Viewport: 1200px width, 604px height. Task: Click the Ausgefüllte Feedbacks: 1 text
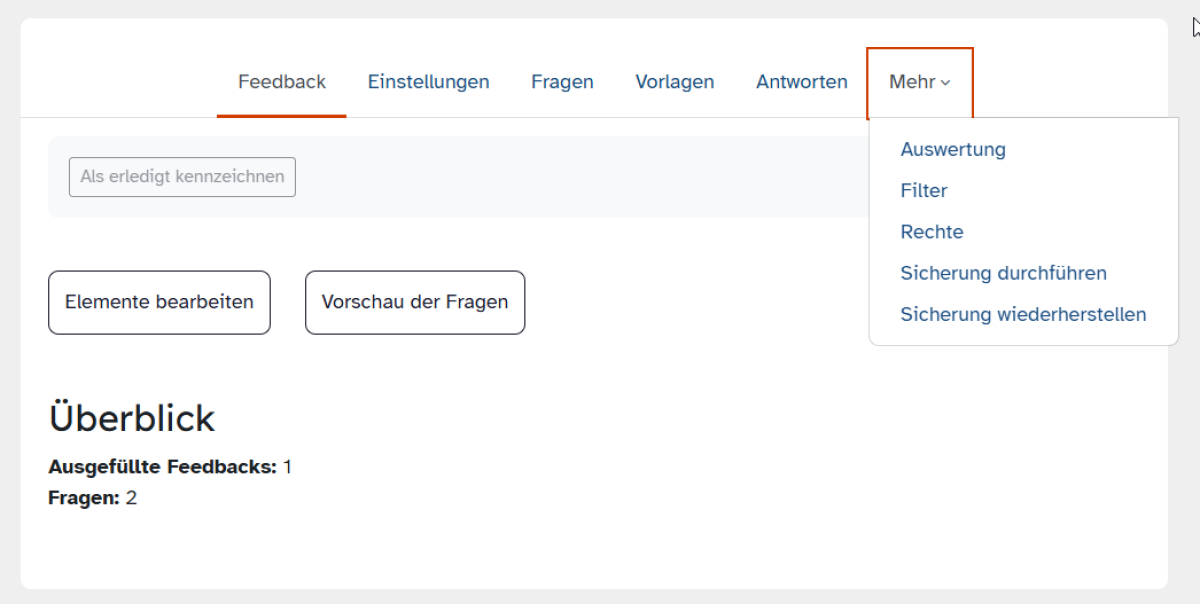tap(170, 467)
